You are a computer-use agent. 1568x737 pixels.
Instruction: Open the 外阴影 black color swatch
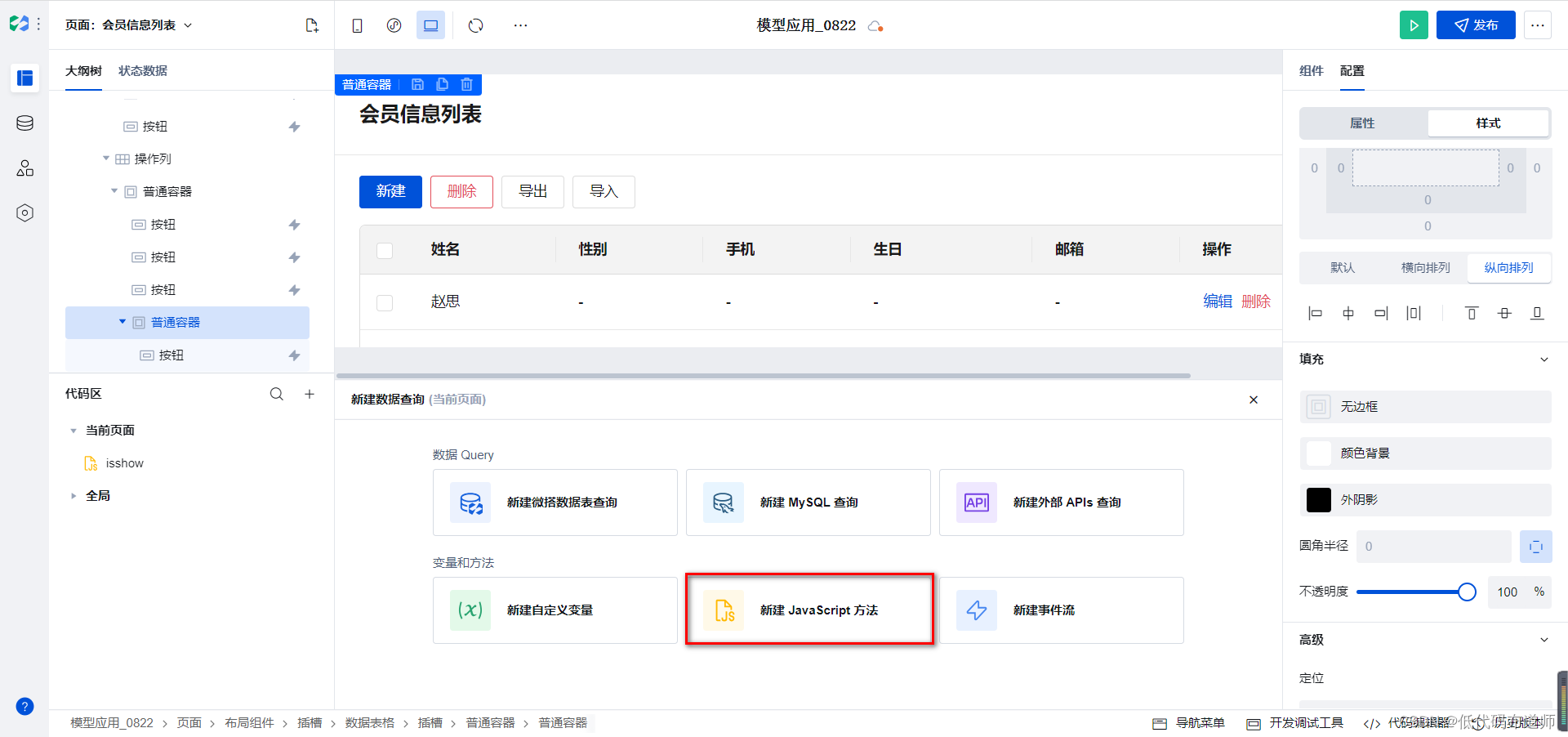1318,500
